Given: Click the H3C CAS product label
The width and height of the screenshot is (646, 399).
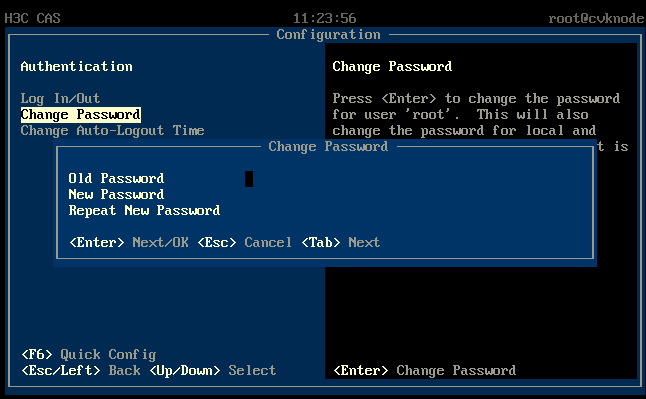Looking at the screenshot, I should (x=33, y=19).
